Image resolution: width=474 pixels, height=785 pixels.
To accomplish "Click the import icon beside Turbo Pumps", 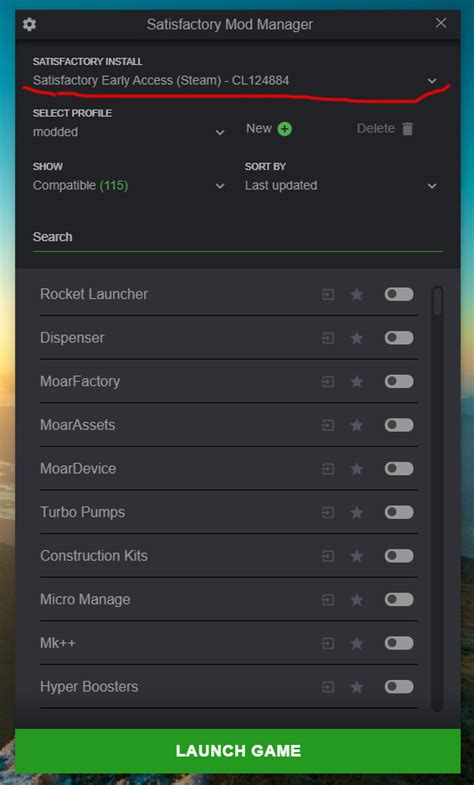I will click(x=327, y=512).
